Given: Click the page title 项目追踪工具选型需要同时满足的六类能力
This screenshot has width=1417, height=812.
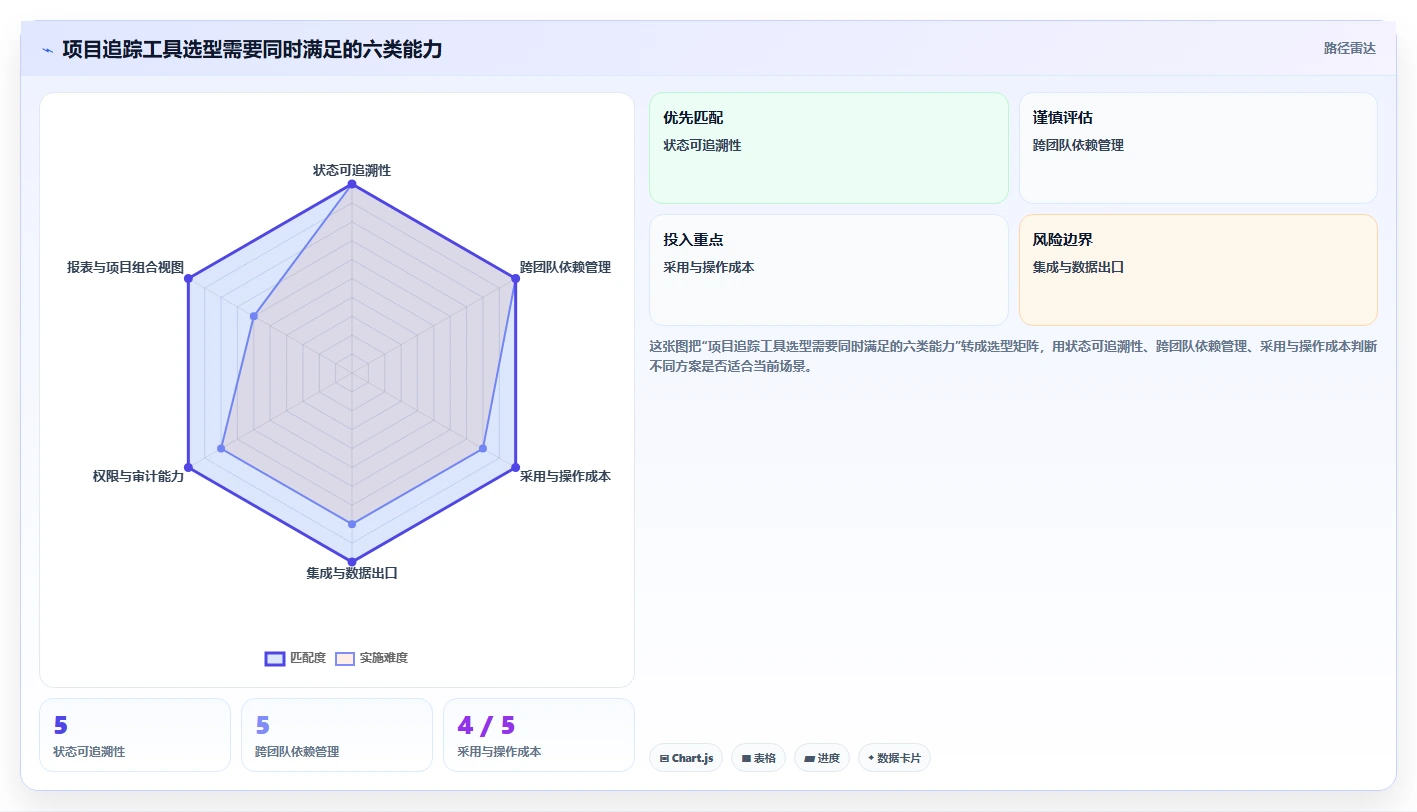Looking at the screenshot, I should (x=252, y=49).
